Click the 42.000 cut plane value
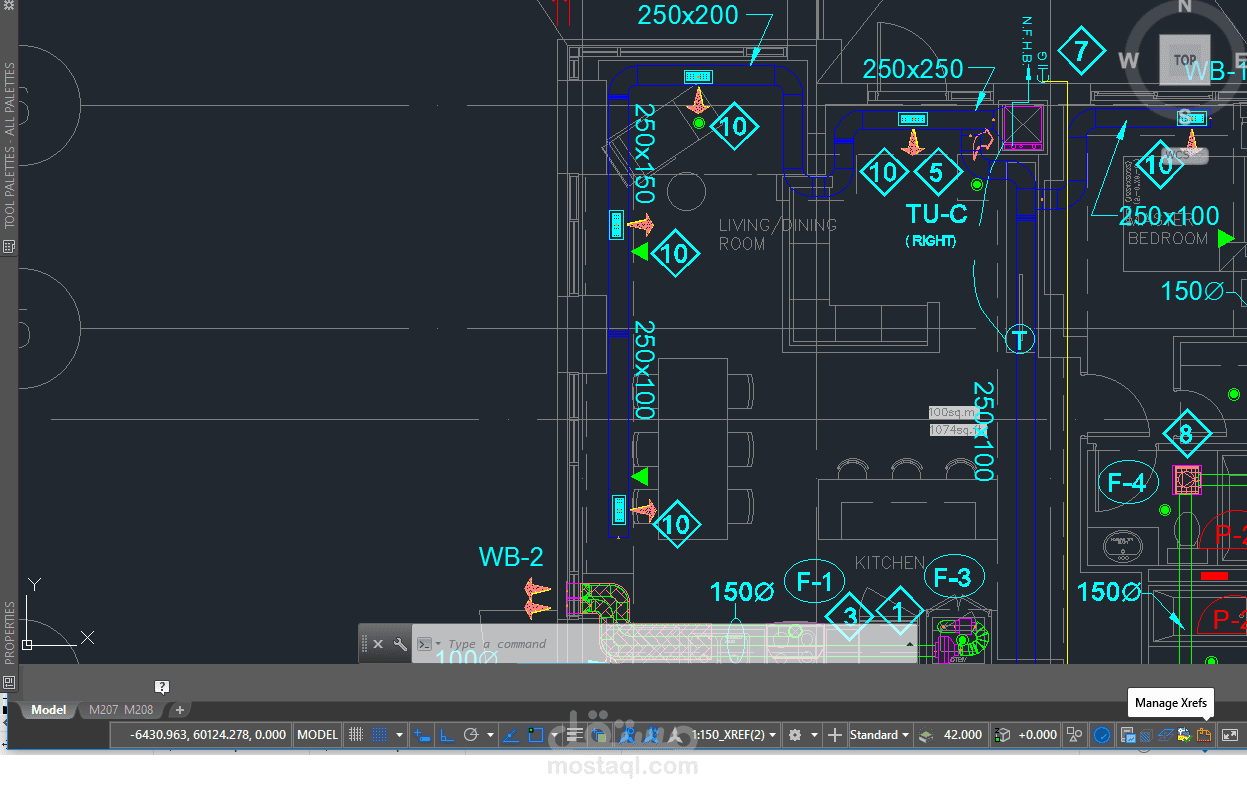The width and height of the screenshot is (1247, 795). click(x=963, y=735)
